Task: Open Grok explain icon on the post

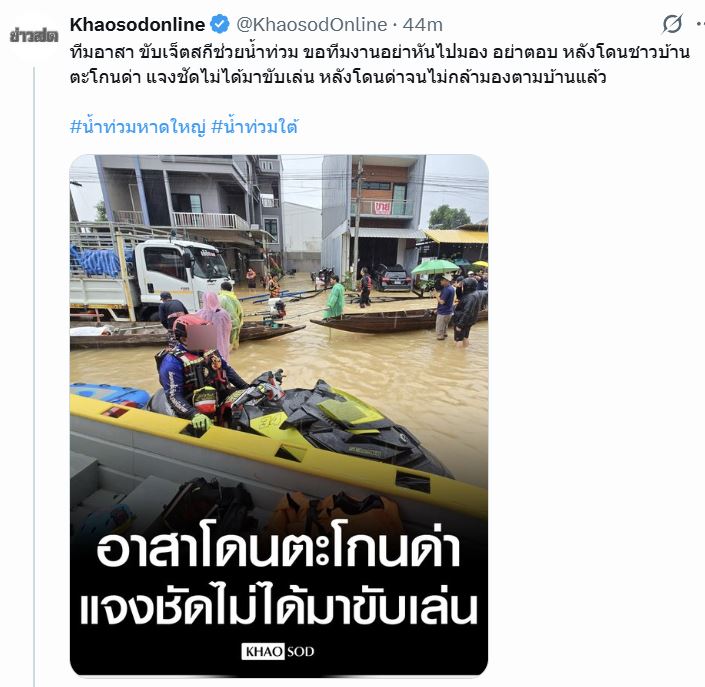Action: click(x=673, y=24)
